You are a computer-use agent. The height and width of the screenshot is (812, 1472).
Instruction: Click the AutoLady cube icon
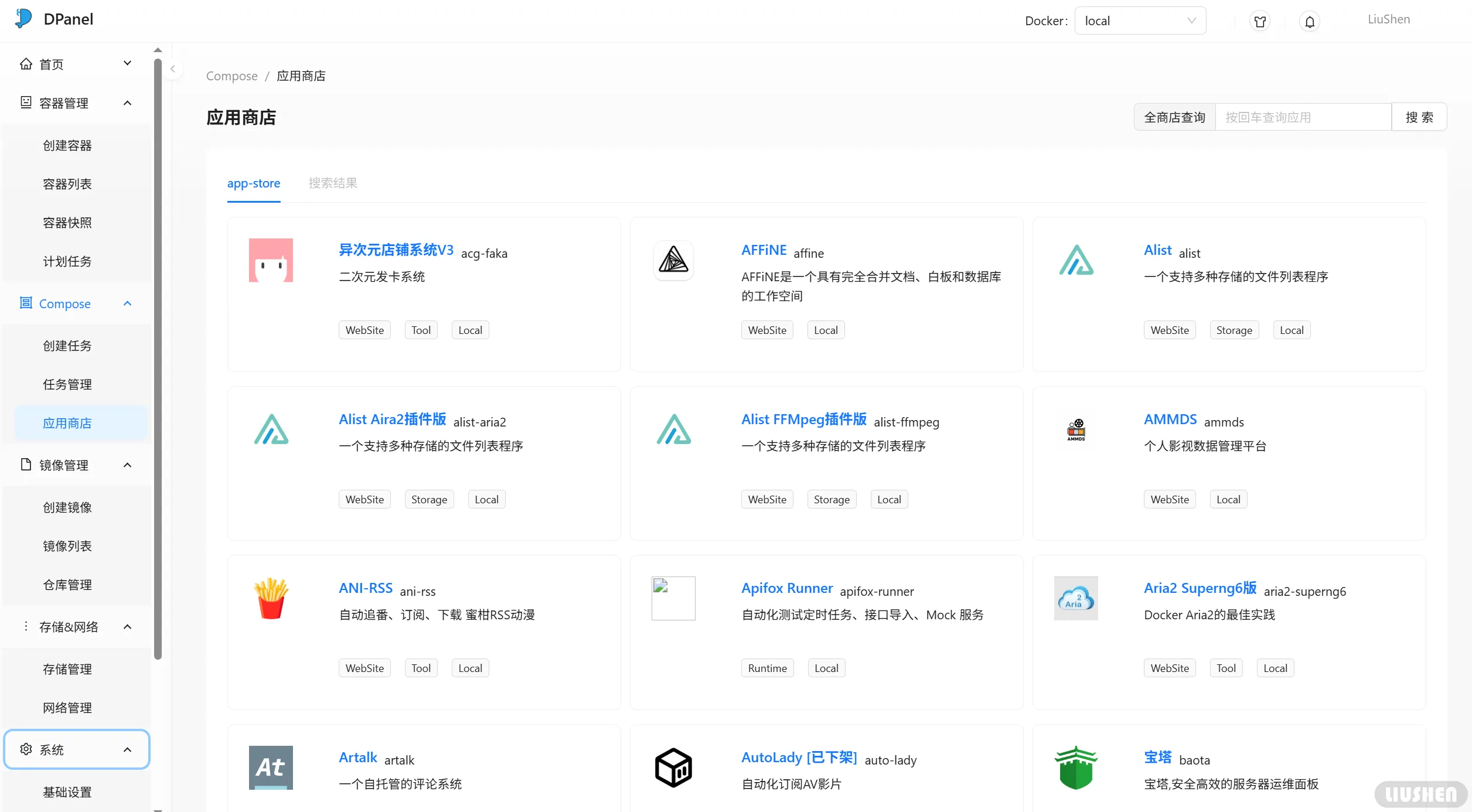[673, 767]
